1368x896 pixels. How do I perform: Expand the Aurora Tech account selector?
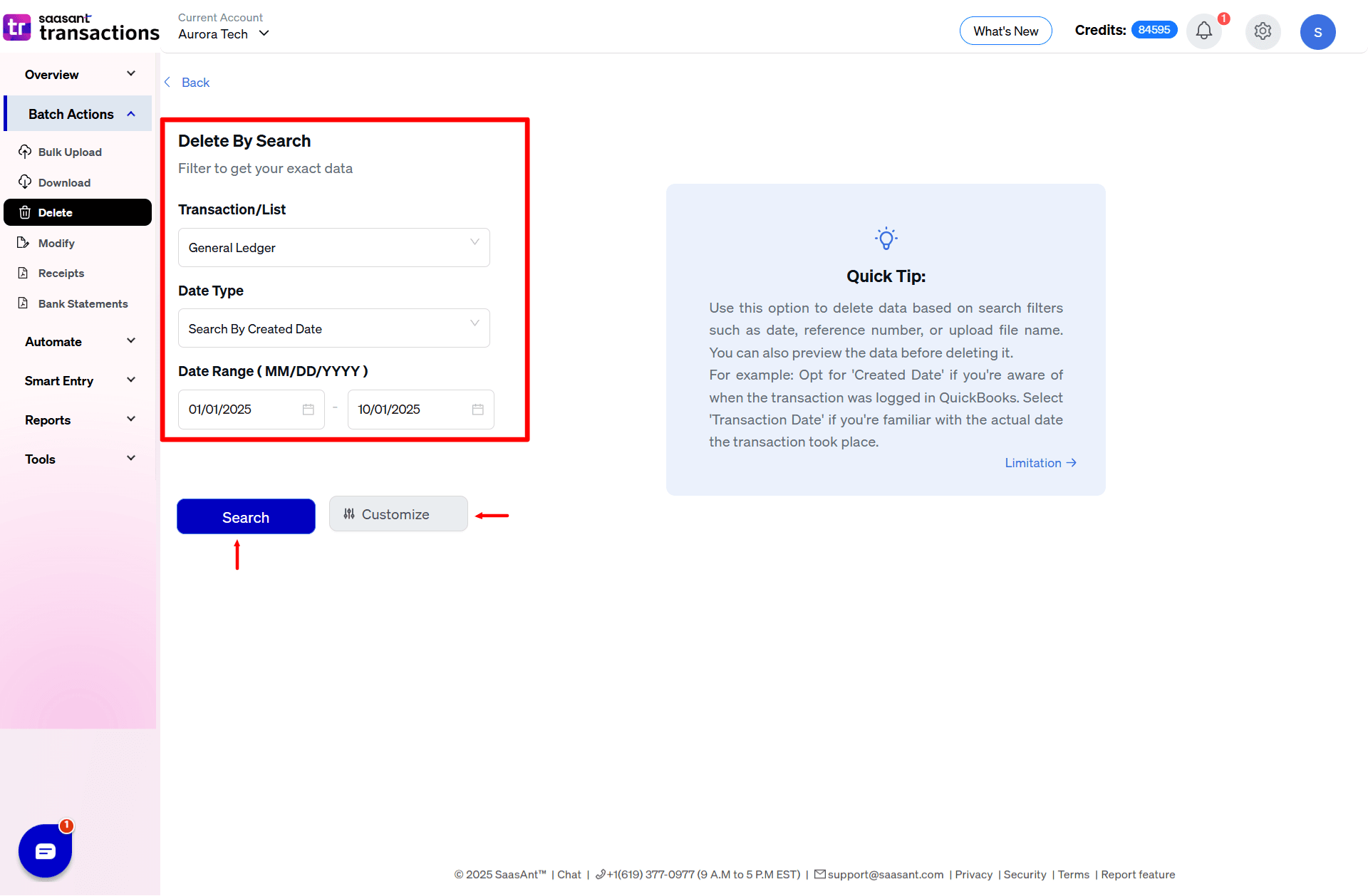click(224, 33)
